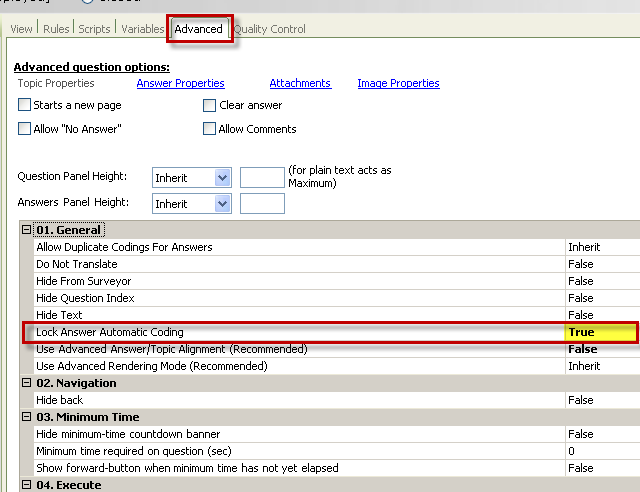Collapse the 04. Execute section
640x492 pixels.
point(27,485)
